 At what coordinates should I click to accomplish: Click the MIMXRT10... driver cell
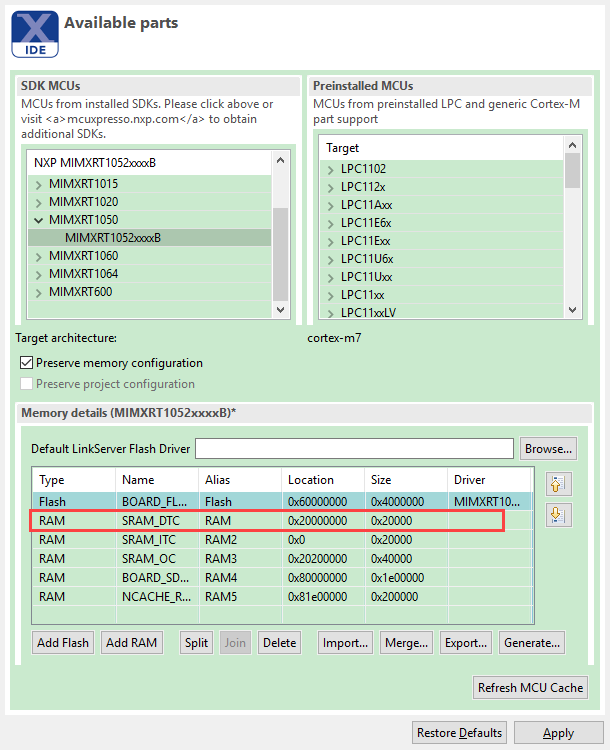coord(489,502)
